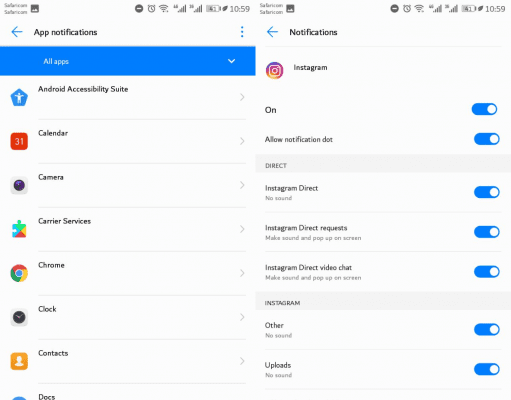The height and width of the screenshot is (400, 511).
Task: Open the Carrier Services chevron
Action: [242, 229]
